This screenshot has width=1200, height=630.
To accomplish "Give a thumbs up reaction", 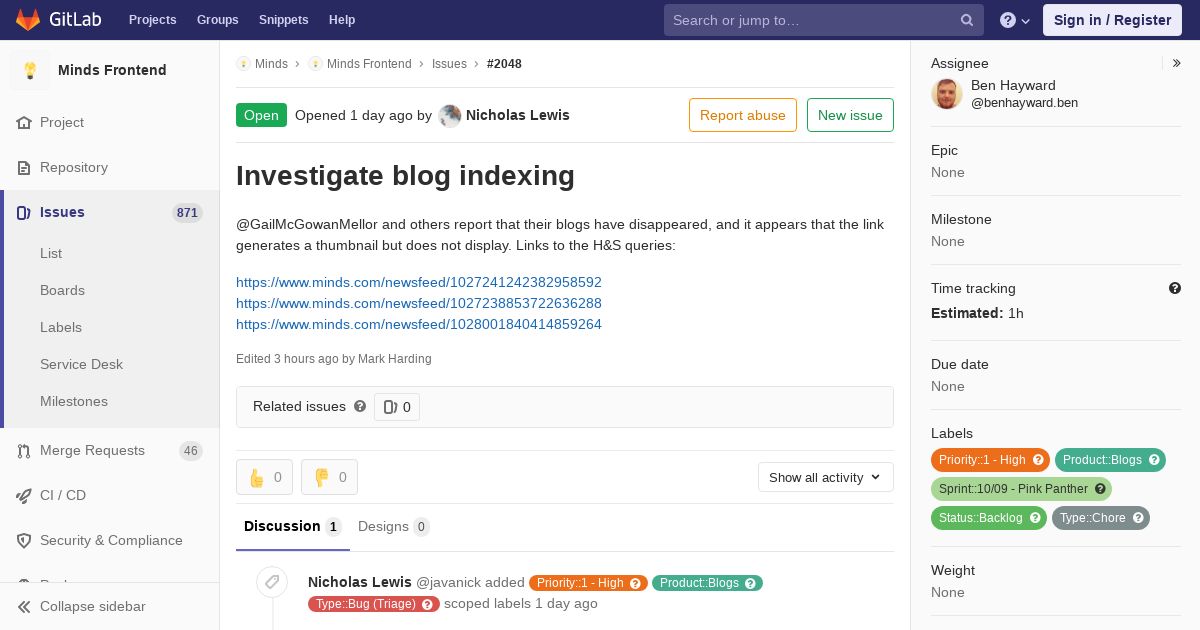I will click(264, 477).
